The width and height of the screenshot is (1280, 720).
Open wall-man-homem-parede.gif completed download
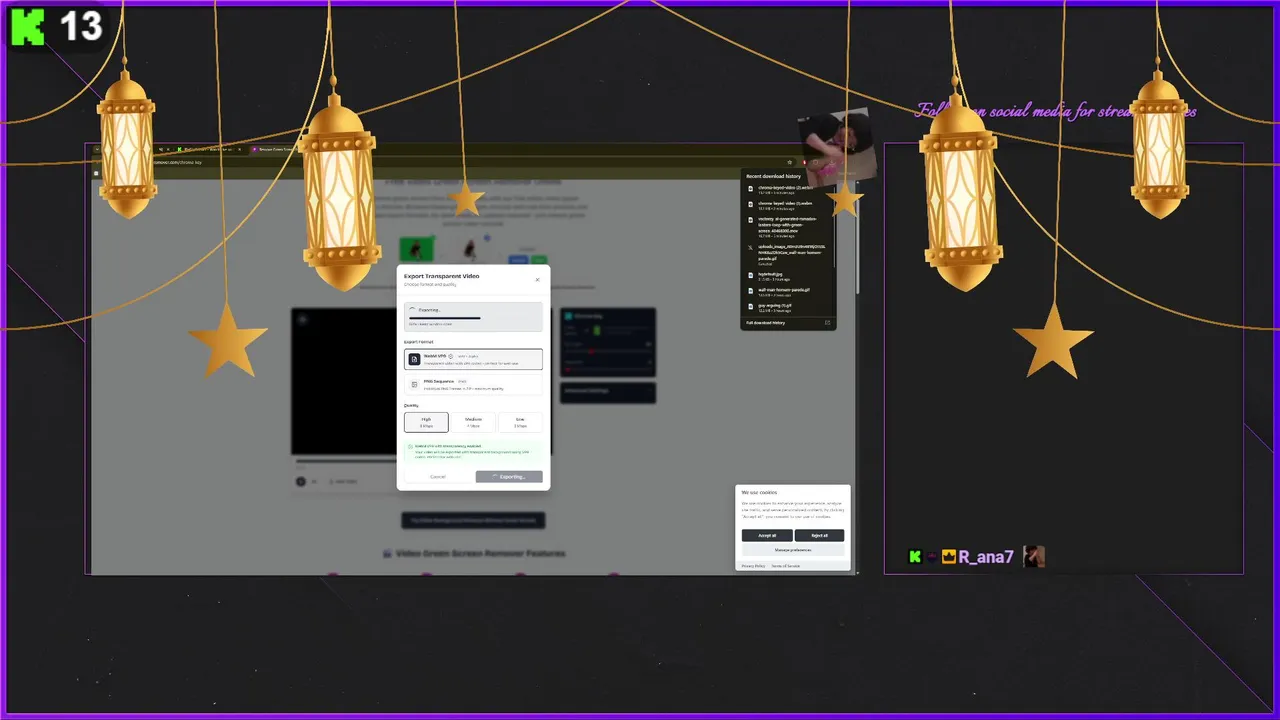[788, 291]
